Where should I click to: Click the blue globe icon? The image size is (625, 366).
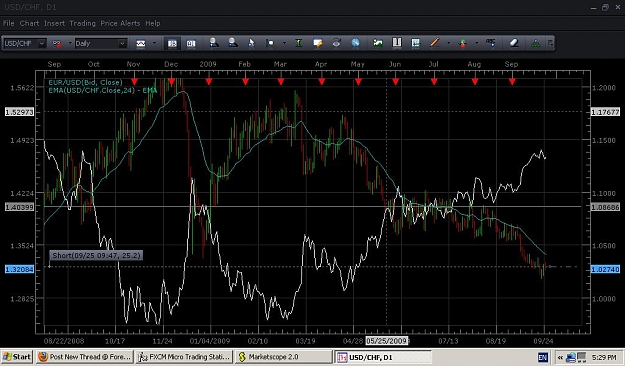pyautogui.click(x=355, y=43)
